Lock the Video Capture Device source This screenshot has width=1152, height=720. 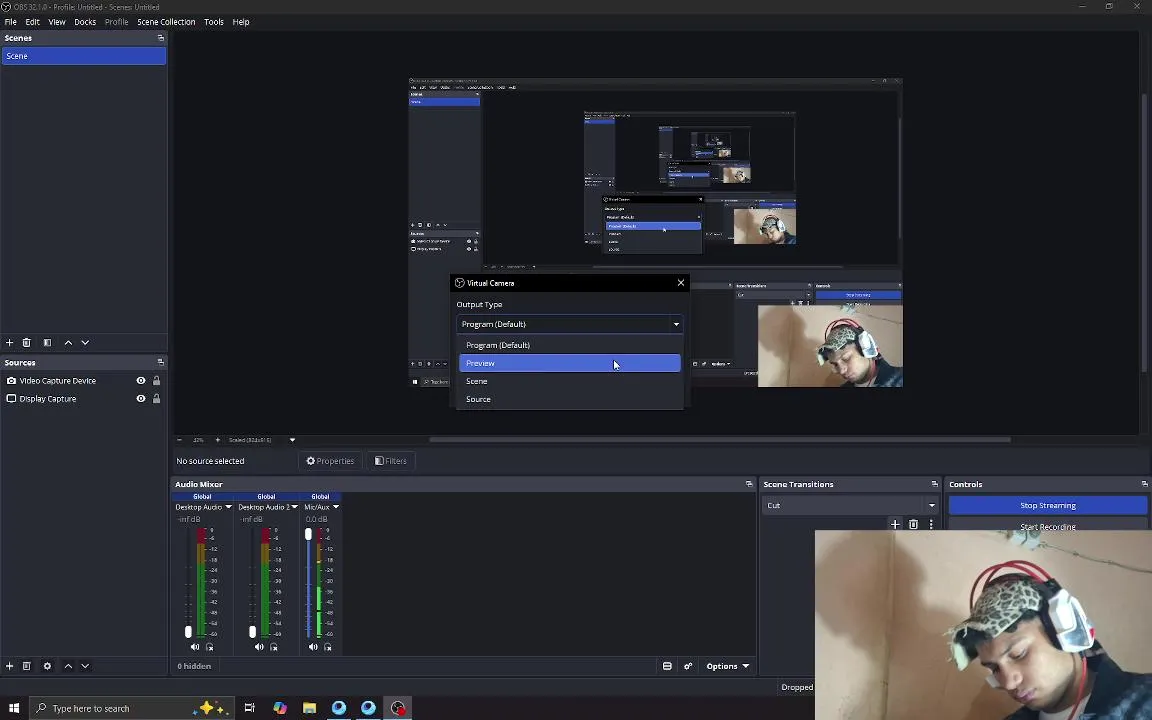156,381
